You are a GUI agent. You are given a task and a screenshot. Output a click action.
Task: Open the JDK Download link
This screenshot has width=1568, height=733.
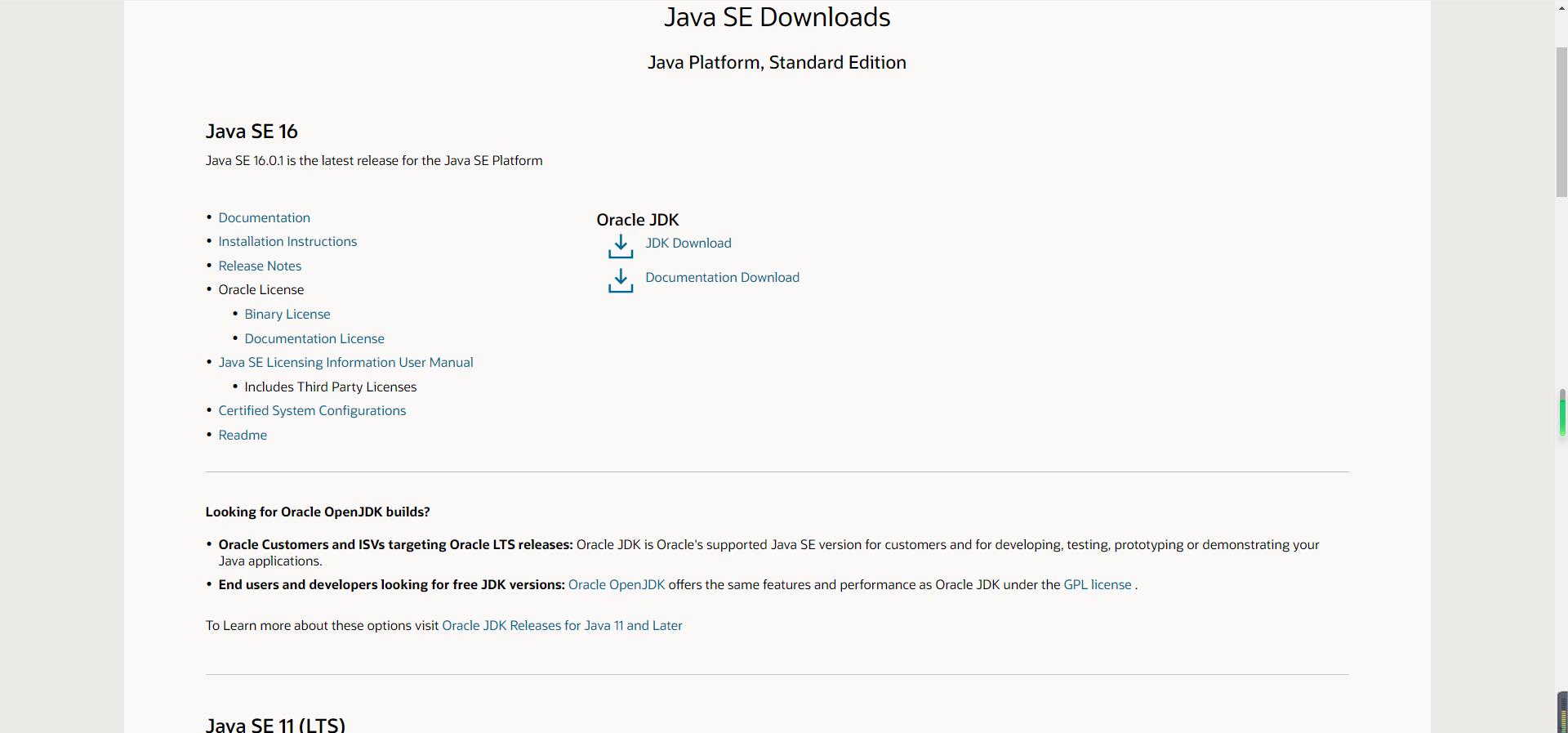pos(688,243)
